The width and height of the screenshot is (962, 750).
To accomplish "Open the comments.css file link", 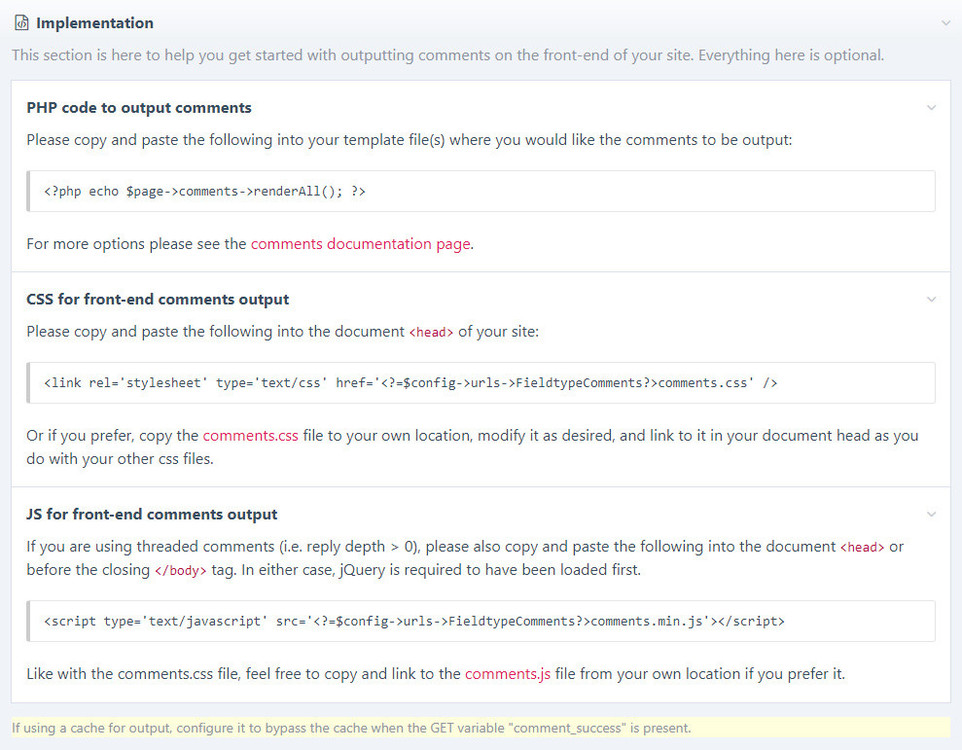I will 250,436.
